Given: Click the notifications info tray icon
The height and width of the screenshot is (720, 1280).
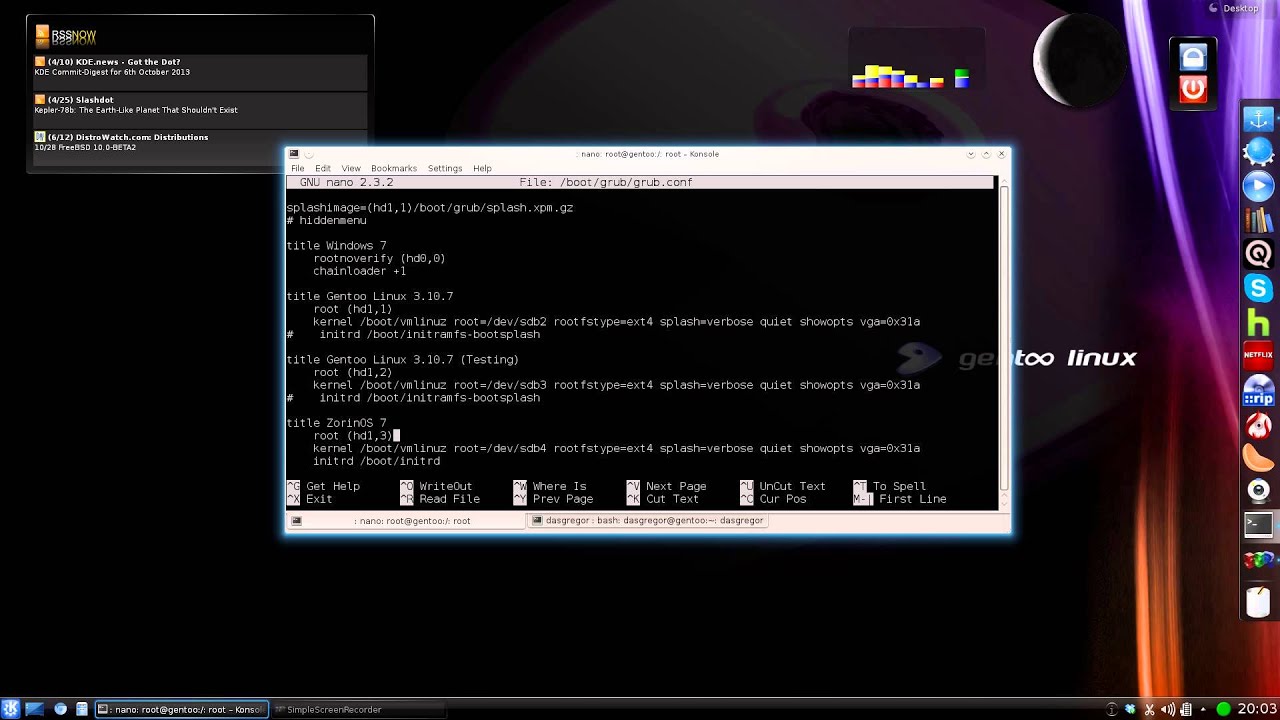Looking at the screenshot, I should (1112, 709).
